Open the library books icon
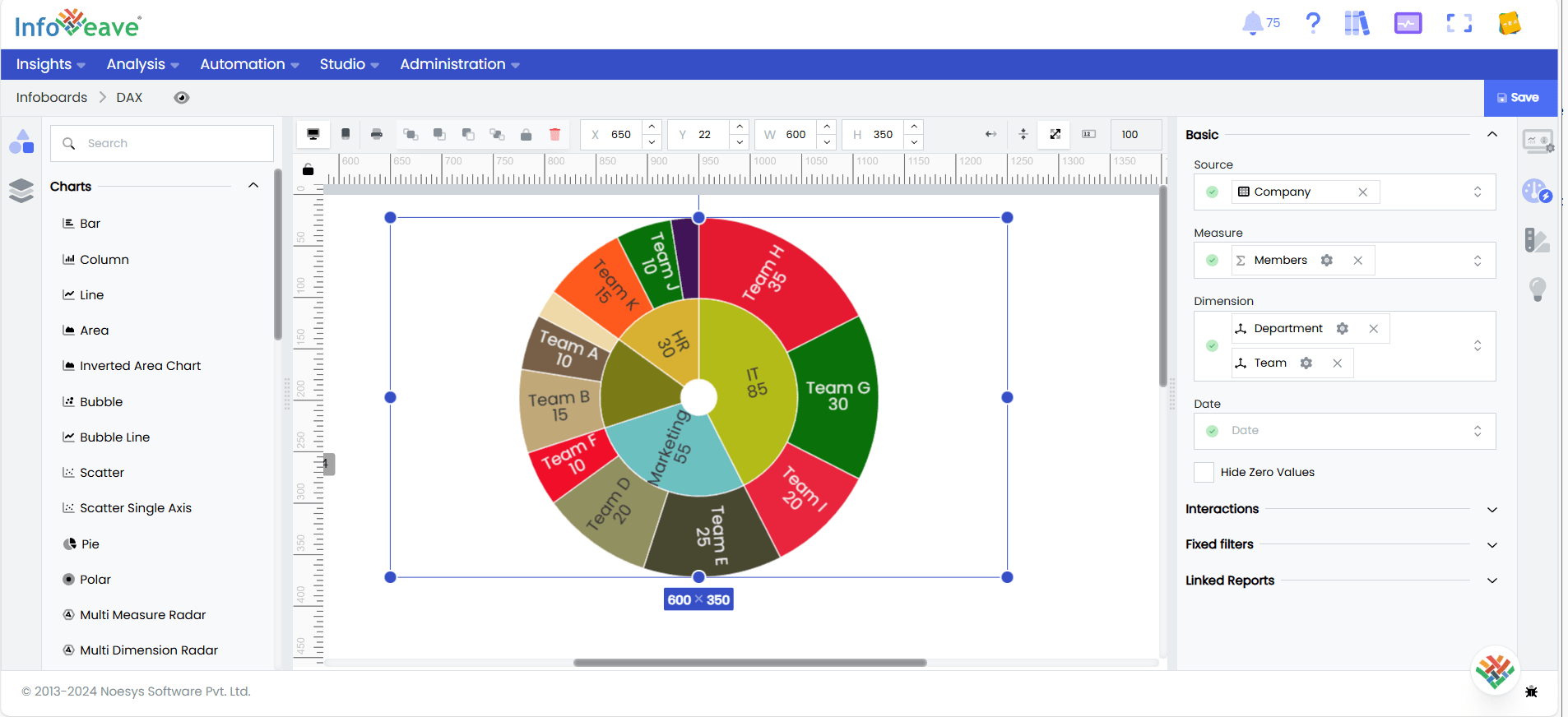 pos(1357,23)
